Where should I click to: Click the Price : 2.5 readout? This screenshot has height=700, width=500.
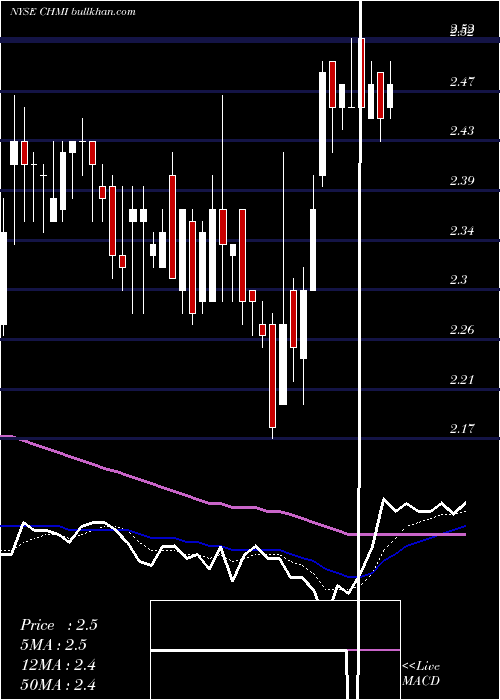[58, 625]
